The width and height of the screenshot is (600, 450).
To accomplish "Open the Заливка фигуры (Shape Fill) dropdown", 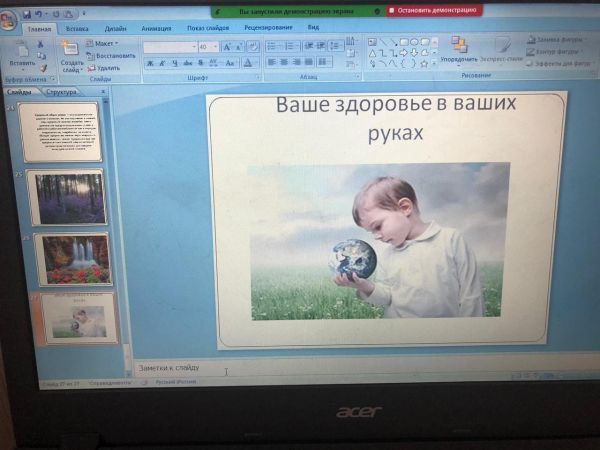I will click(556, 40).
